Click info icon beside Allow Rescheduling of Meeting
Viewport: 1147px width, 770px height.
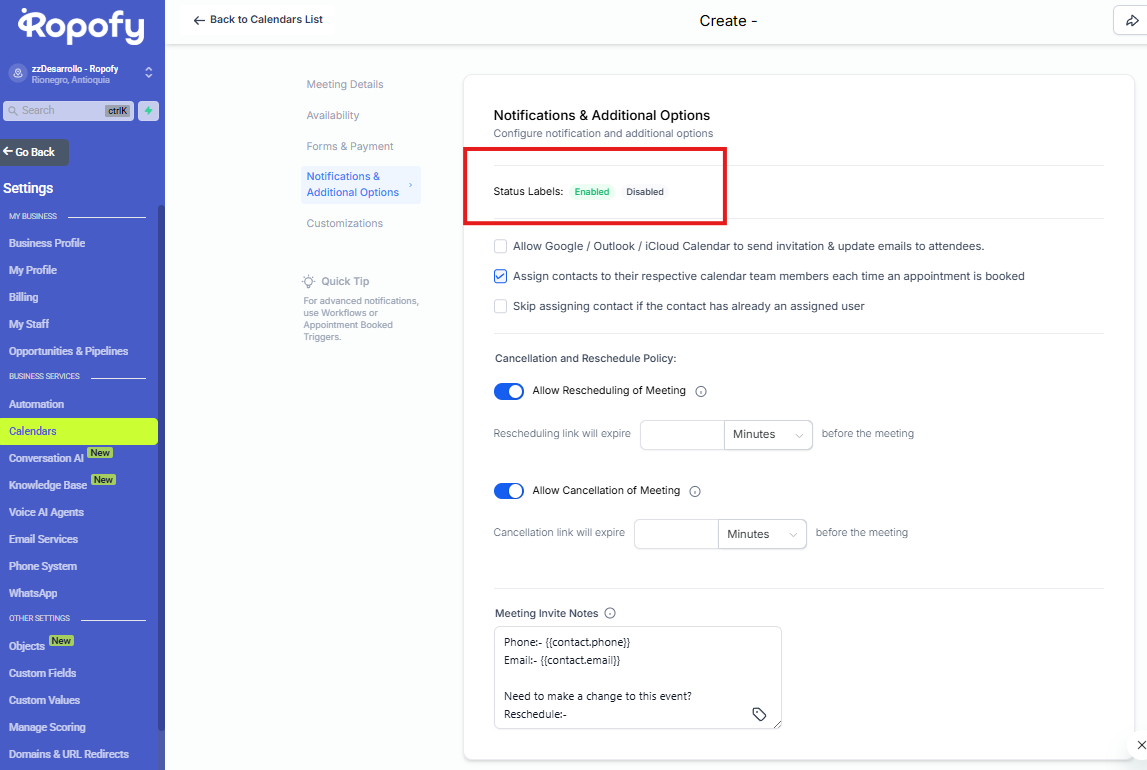coord(701,392)
